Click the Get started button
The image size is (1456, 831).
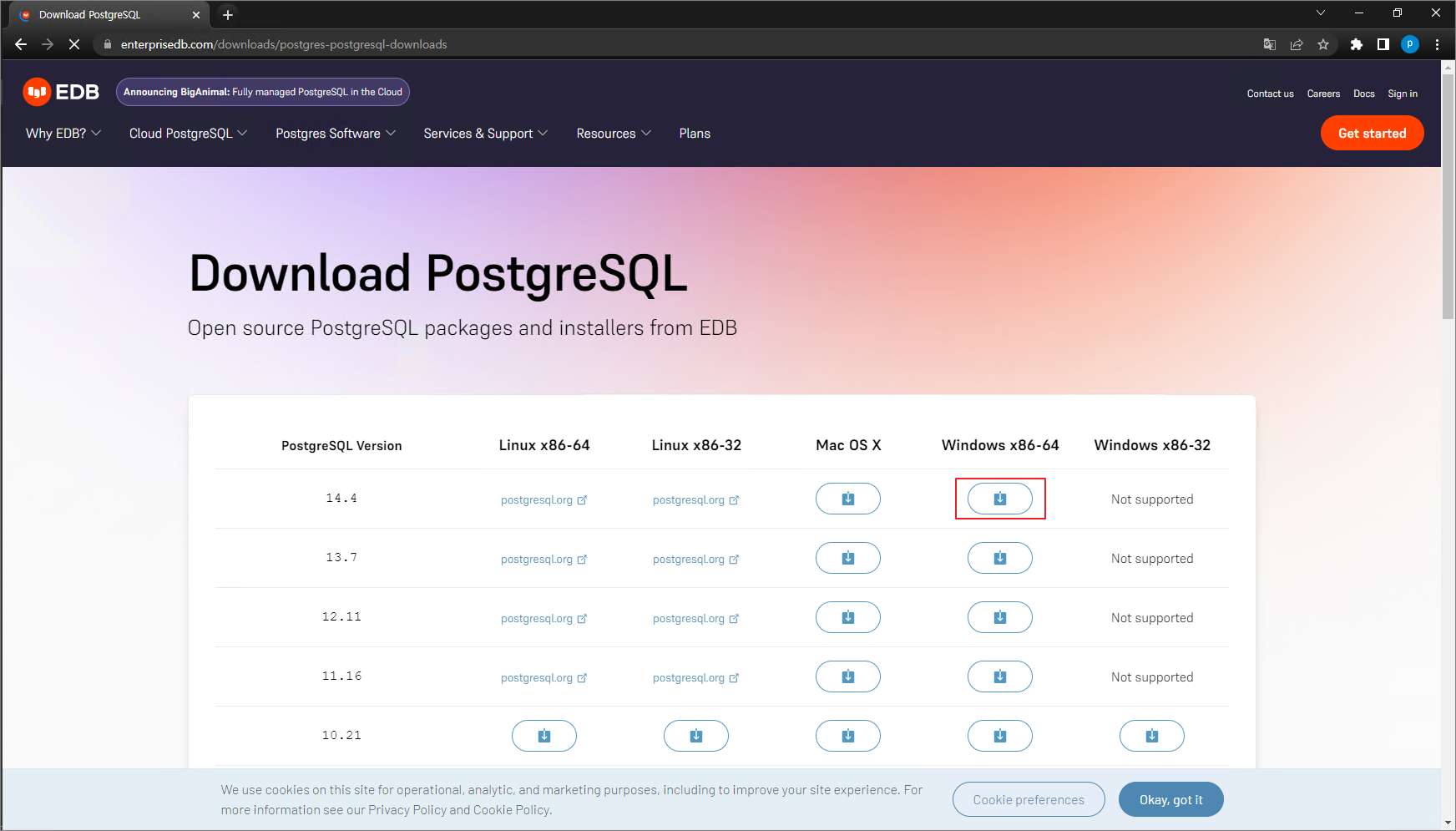pyautogui.click(x=1372, y=134)
